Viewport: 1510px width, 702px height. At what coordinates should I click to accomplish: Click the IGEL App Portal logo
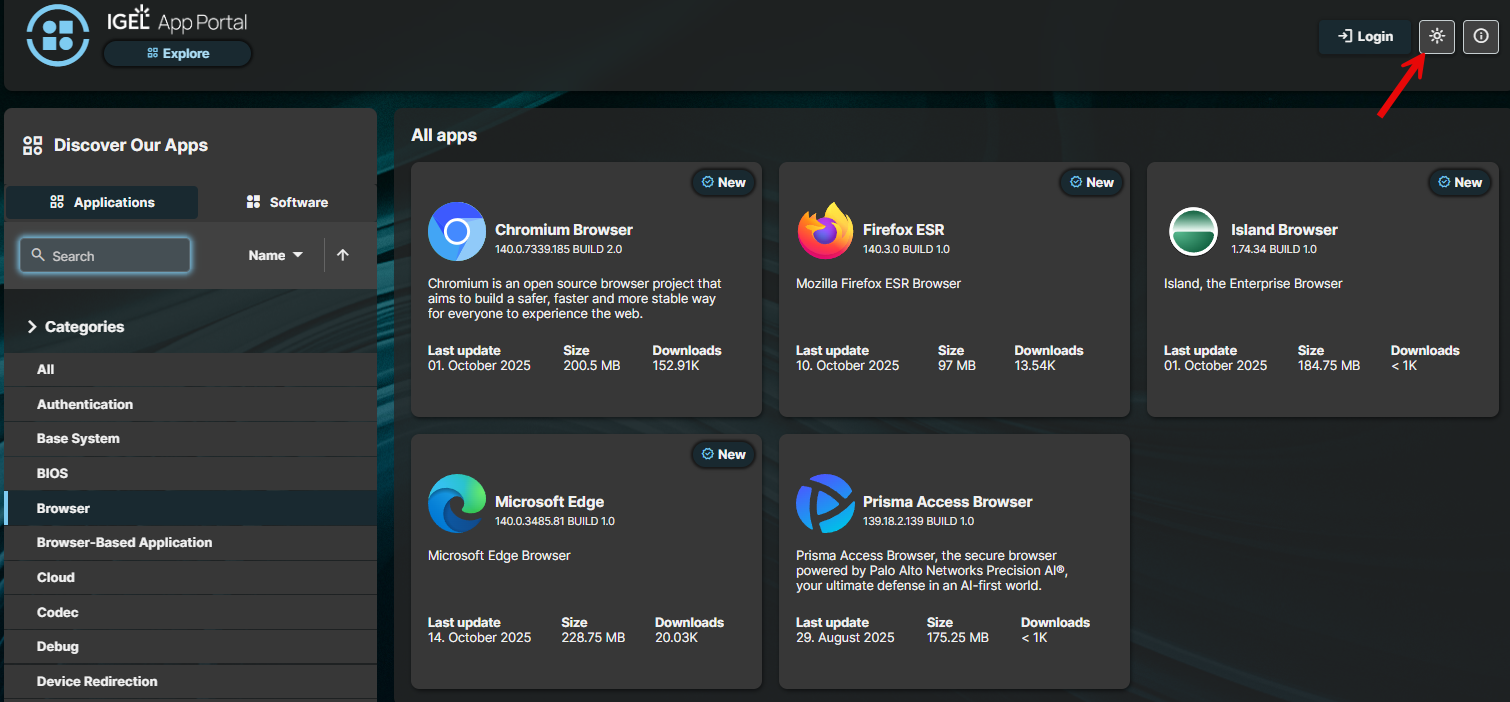(57, 35)
